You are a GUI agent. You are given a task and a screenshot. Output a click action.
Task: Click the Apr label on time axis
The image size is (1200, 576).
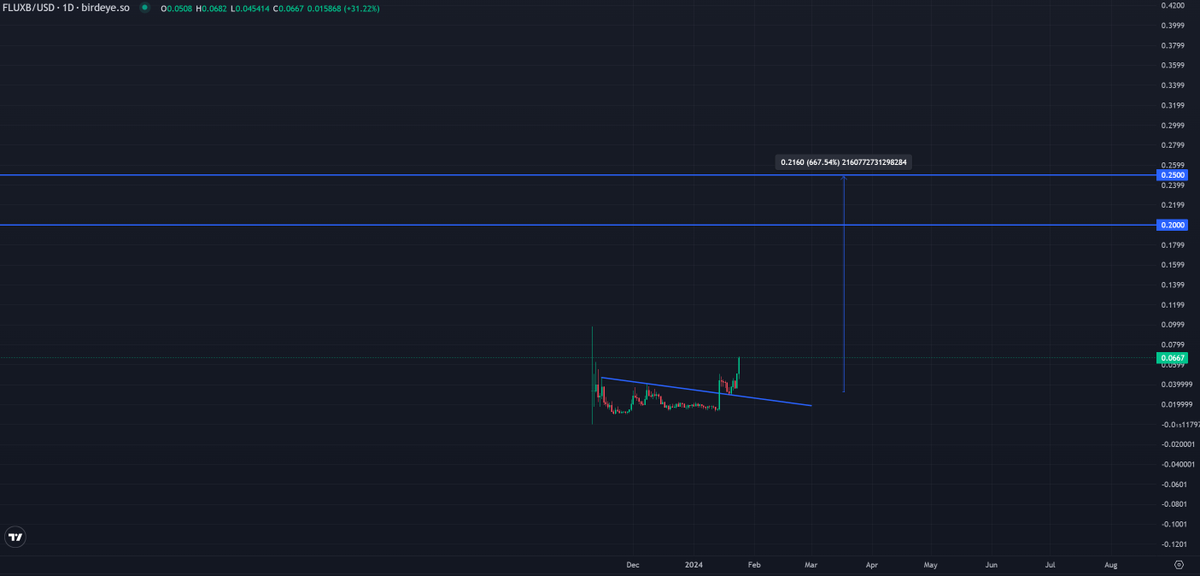[872, 565]
